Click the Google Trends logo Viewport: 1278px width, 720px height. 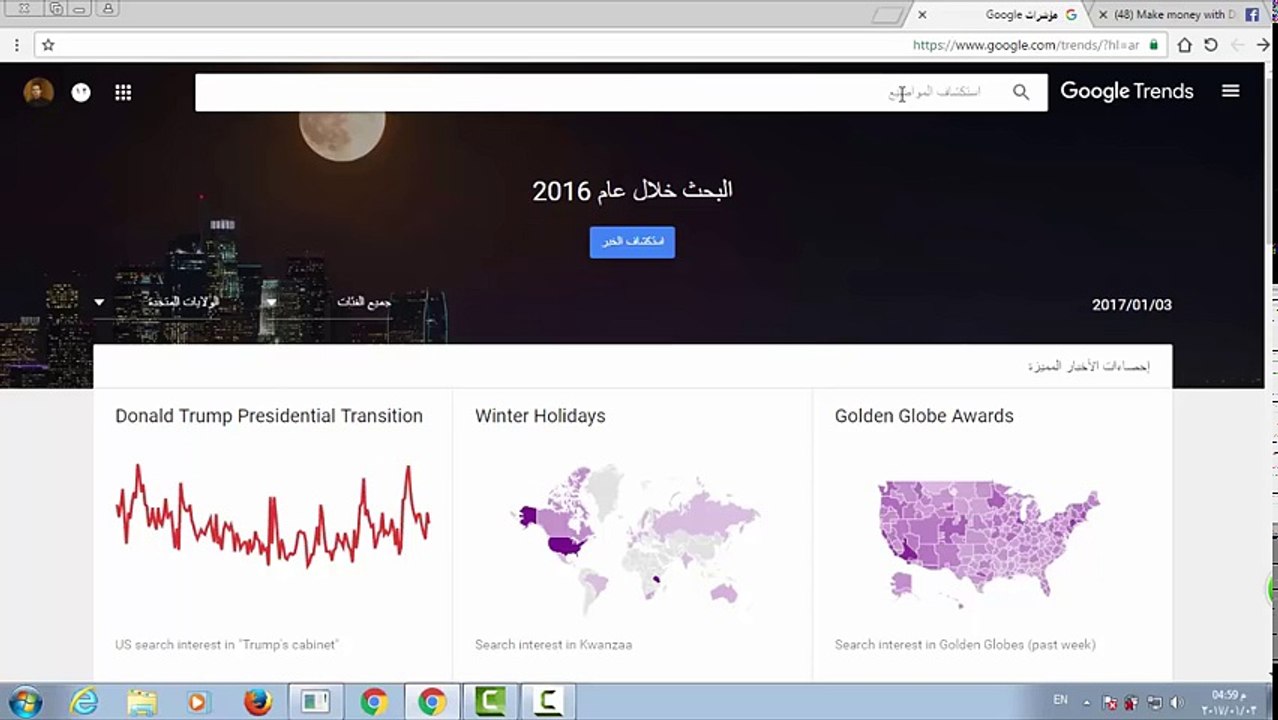click(1126, 91)
